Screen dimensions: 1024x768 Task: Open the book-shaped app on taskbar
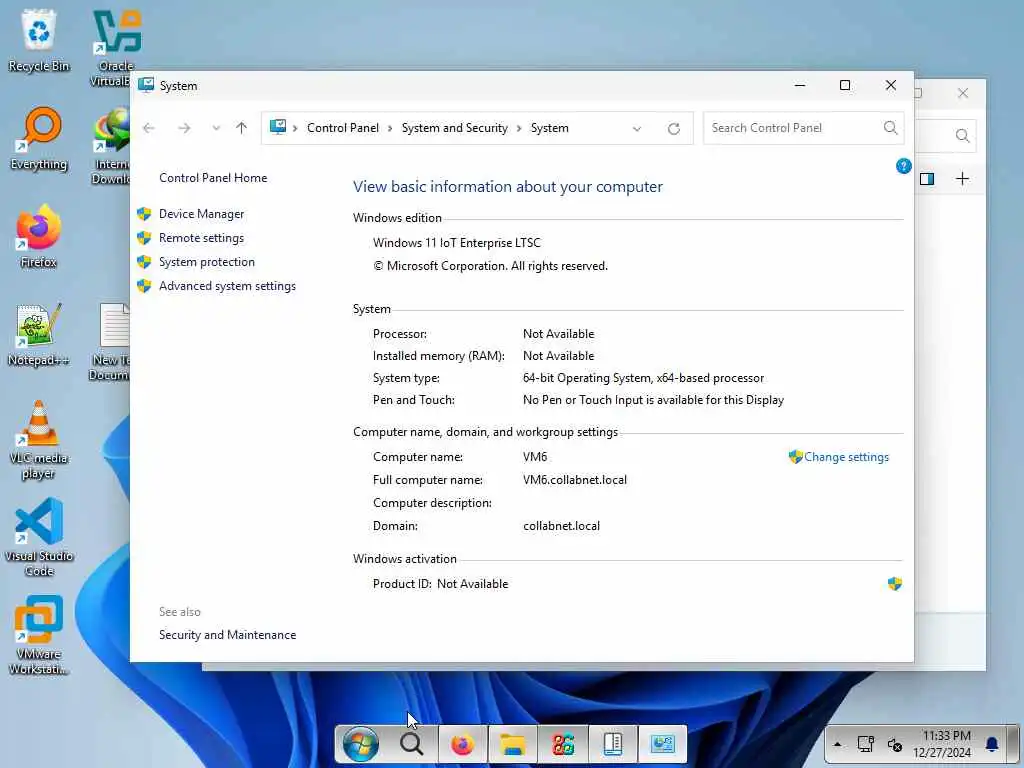click(613, 744)
